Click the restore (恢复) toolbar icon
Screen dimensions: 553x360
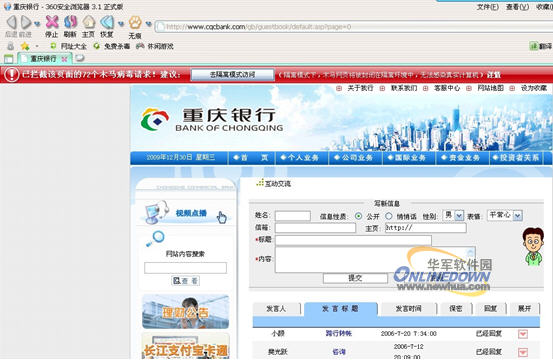(x=107, y=22)
